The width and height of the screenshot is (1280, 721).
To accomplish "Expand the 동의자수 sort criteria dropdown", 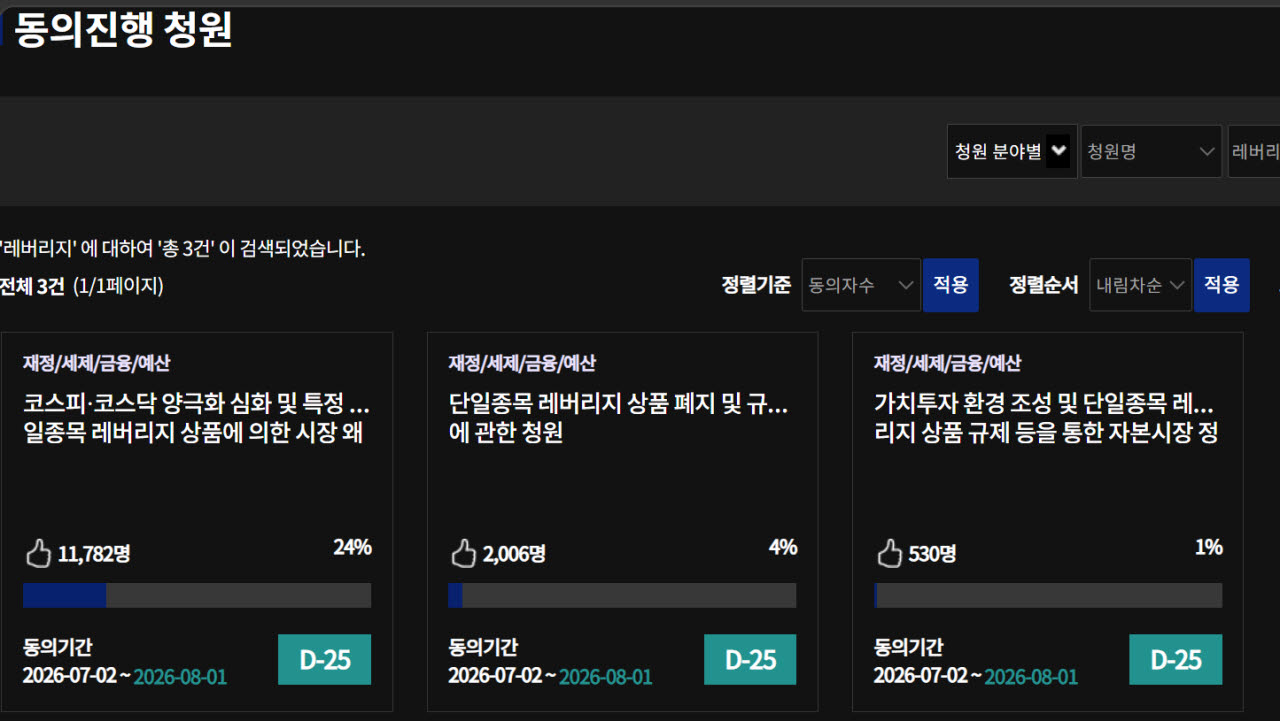I will coord(861,285).
